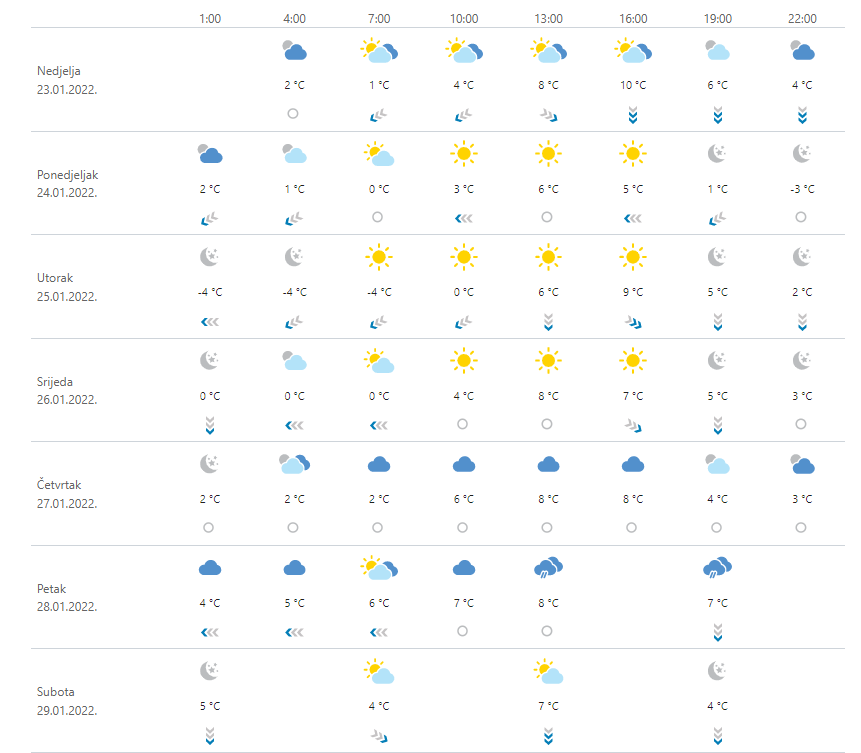Click the wind arrow for Utorak at 16:00
The image size is (861, 753).
pos(632,321)
